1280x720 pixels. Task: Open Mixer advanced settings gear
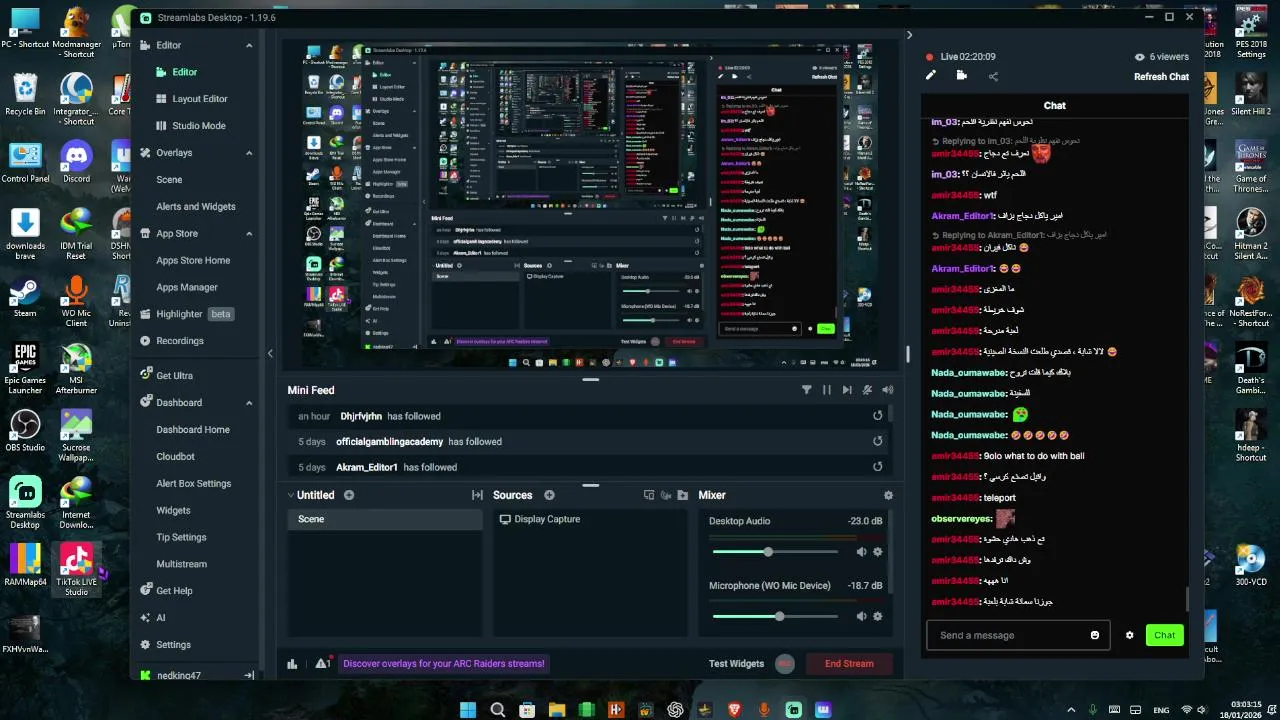coord(888,495)
